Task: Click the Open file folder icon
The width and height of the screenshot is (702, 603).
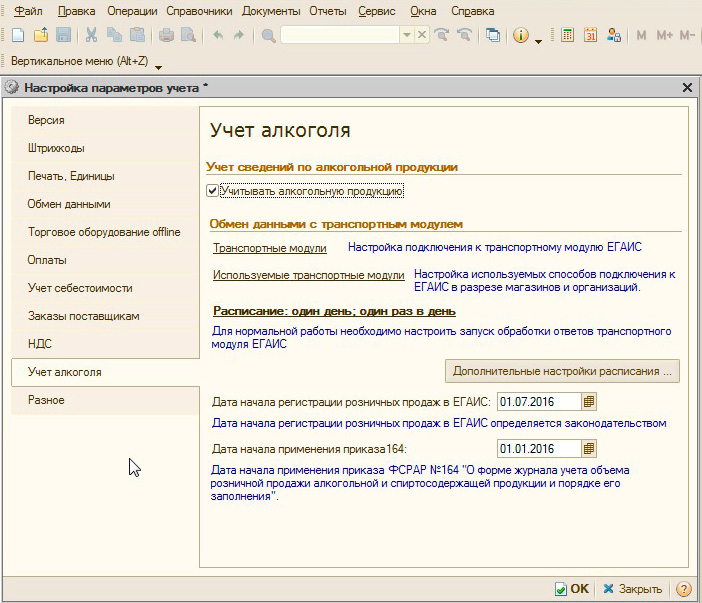Action: point(41,35)
